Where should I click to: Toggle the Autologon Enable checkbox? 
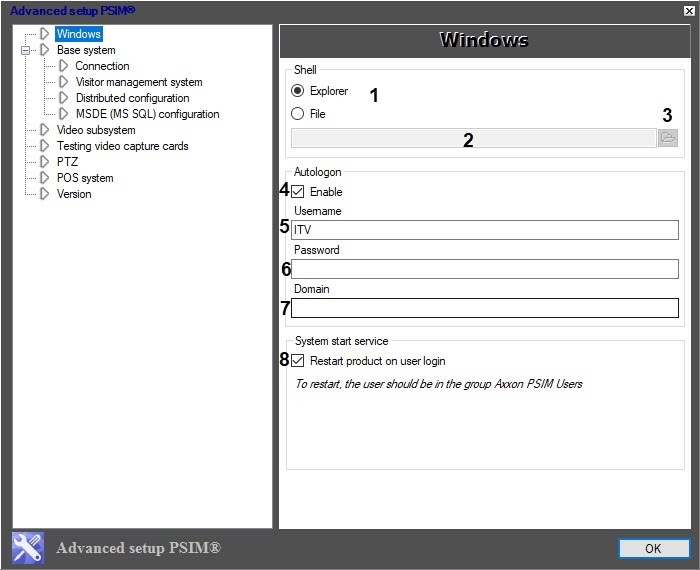point(298,191)
